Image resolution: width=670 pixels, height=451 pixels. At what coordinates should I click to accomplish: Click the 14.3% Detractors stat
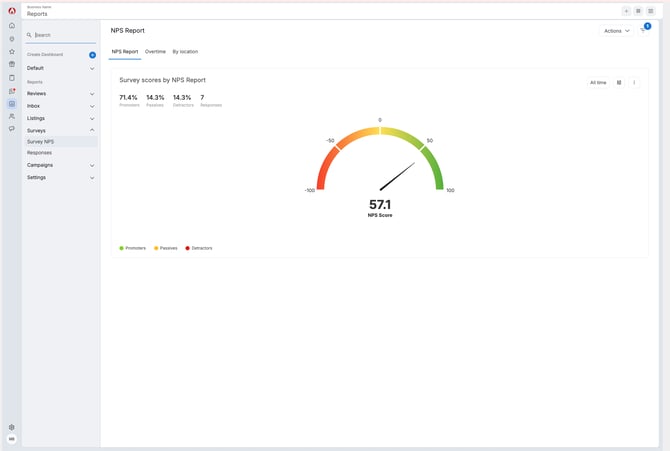(182, 100)
